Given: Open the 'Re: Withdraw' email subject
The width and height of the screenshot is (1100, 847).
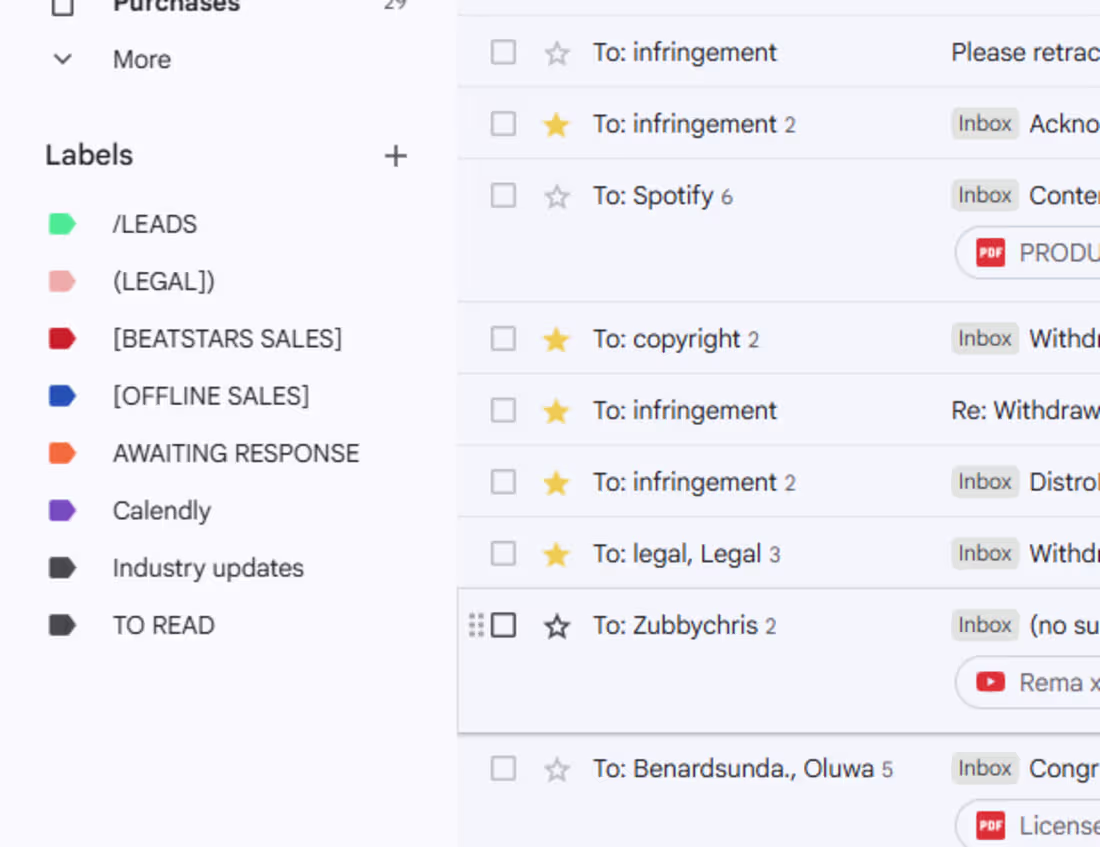Looking at the screenshot, I should click(x=1026, y=411).
